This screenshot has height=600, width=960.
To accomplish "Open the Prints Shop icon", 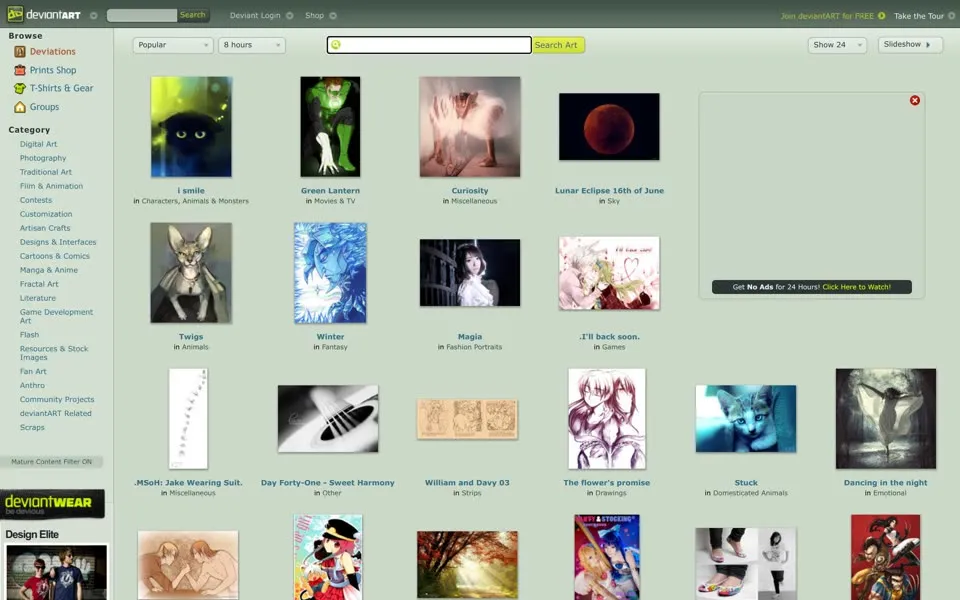I will (20, 70).
